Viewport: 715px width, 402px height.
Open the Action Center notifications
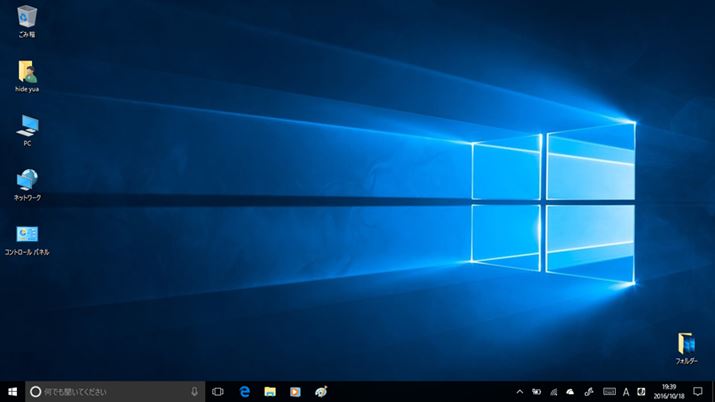(698, 391)
